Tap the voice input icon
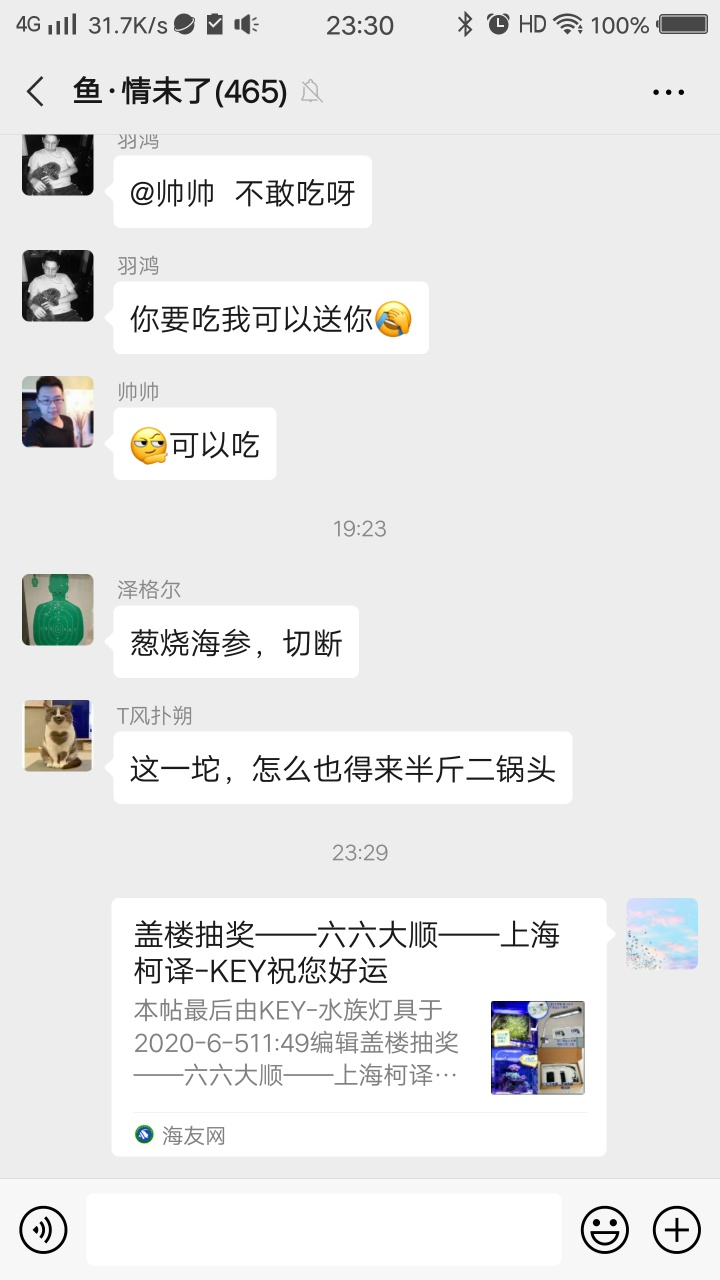 tap(43, 1229)
